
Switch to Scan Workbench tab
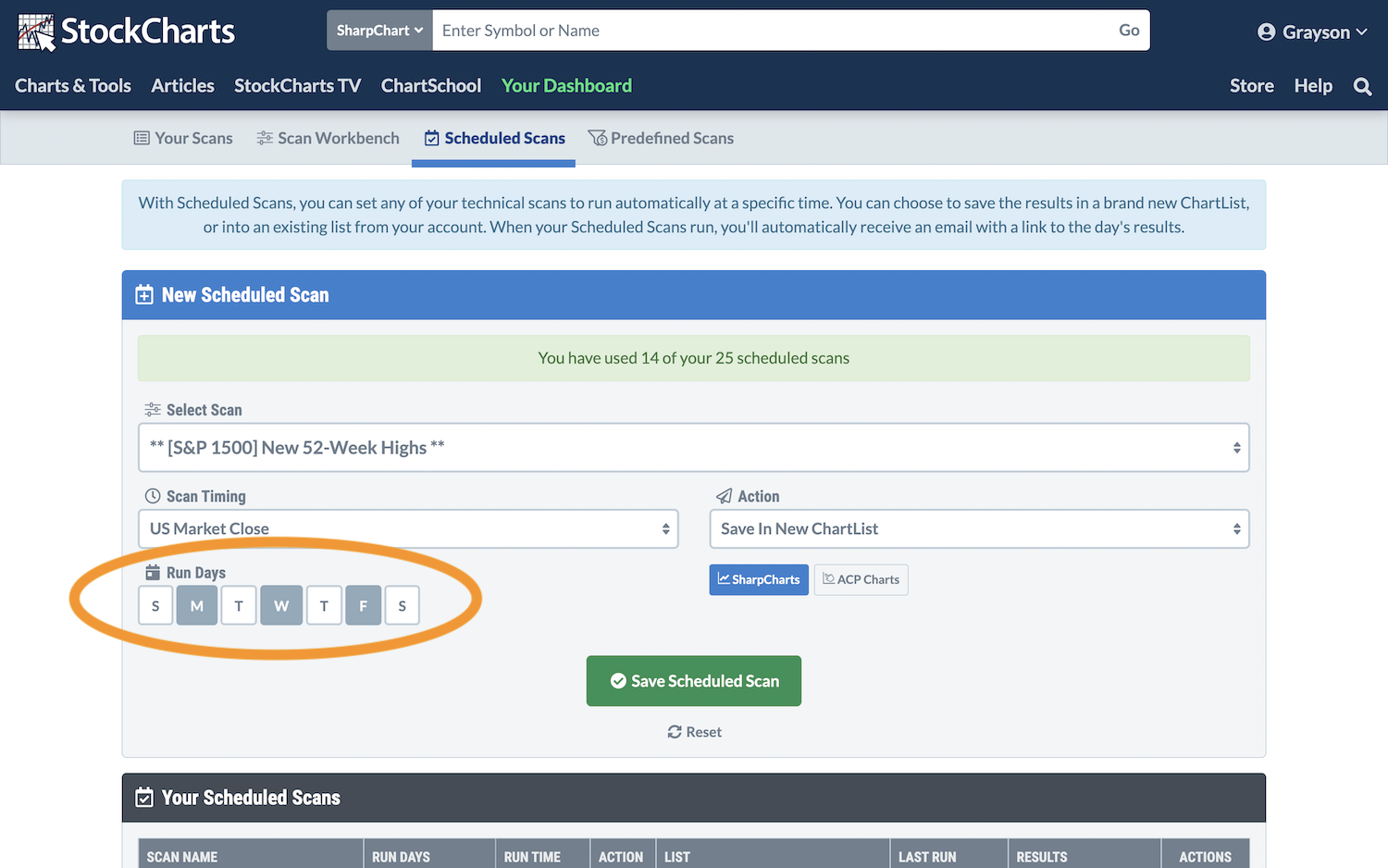(x=328, y=138)
